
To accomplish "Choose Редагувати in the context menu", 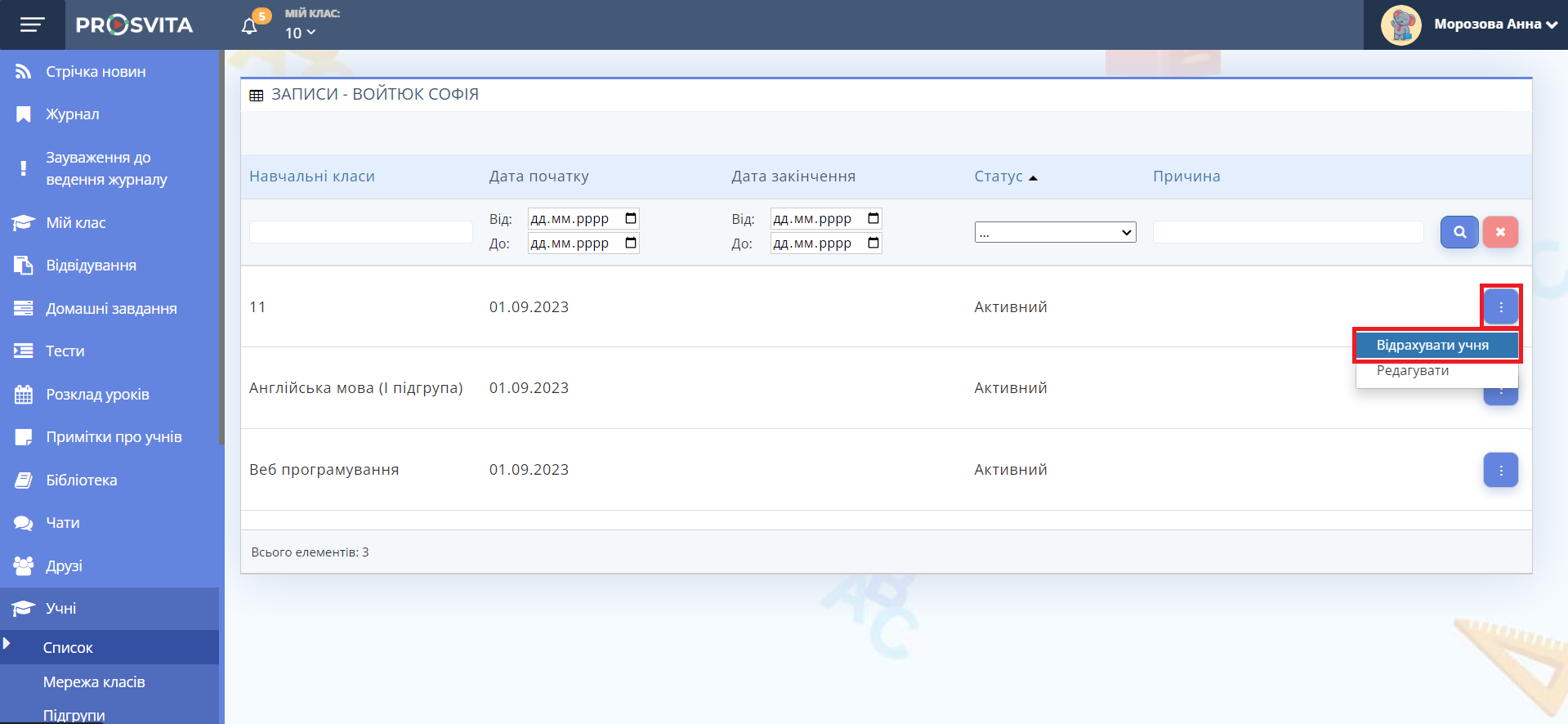I will tap(1413, 371).
